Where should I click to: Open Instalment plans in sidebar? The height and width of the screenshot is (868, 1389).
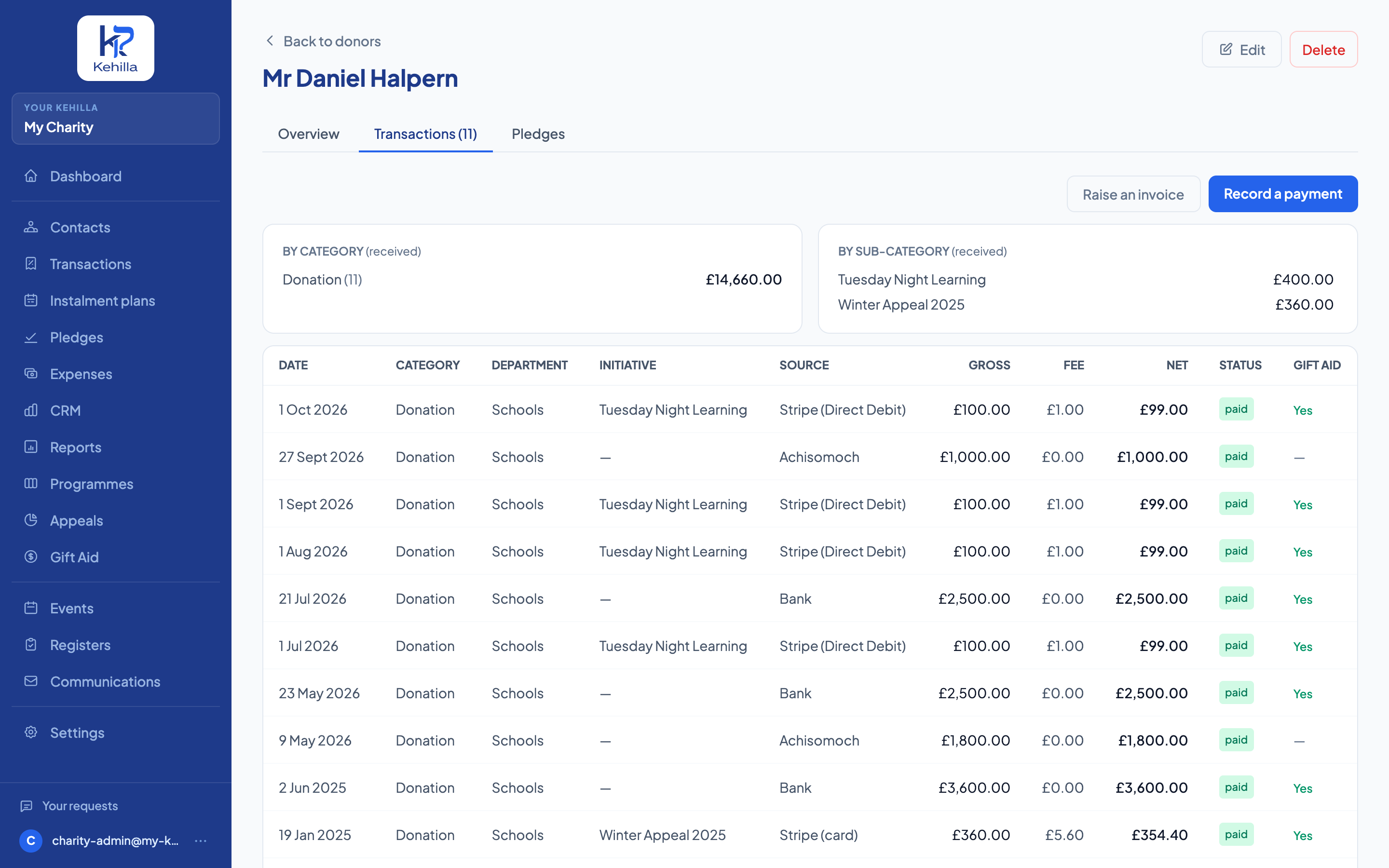[x=115, y=300]
